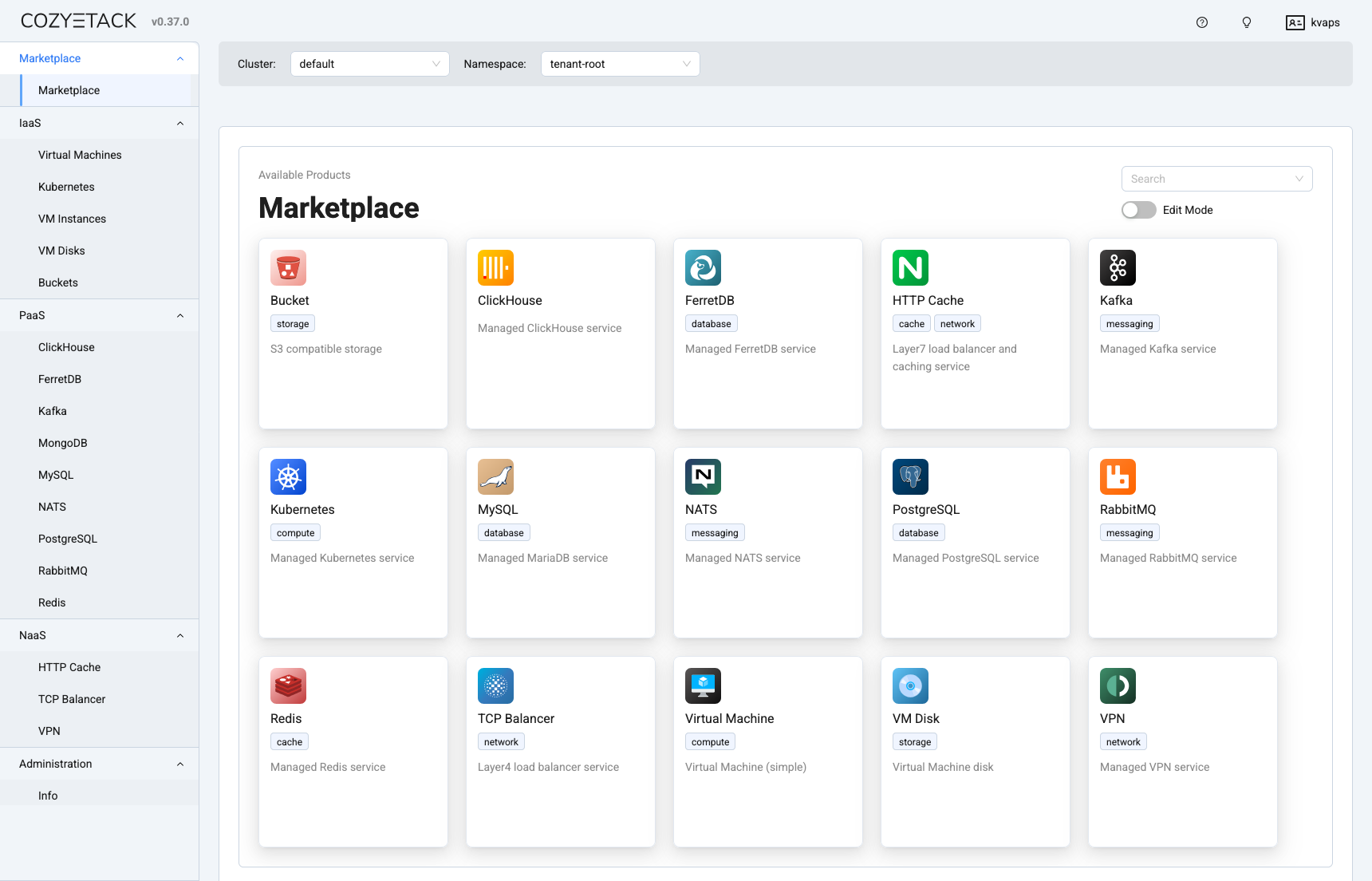Click the Kafka product icon
The image size is (1372, 881).
coord(1118,268)
